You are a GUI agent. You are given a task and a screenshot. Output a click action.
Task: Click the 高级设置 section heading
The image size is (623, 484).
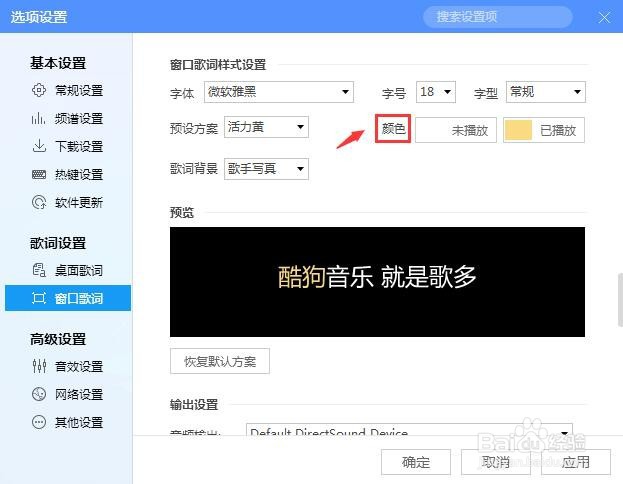pos(58,339)
